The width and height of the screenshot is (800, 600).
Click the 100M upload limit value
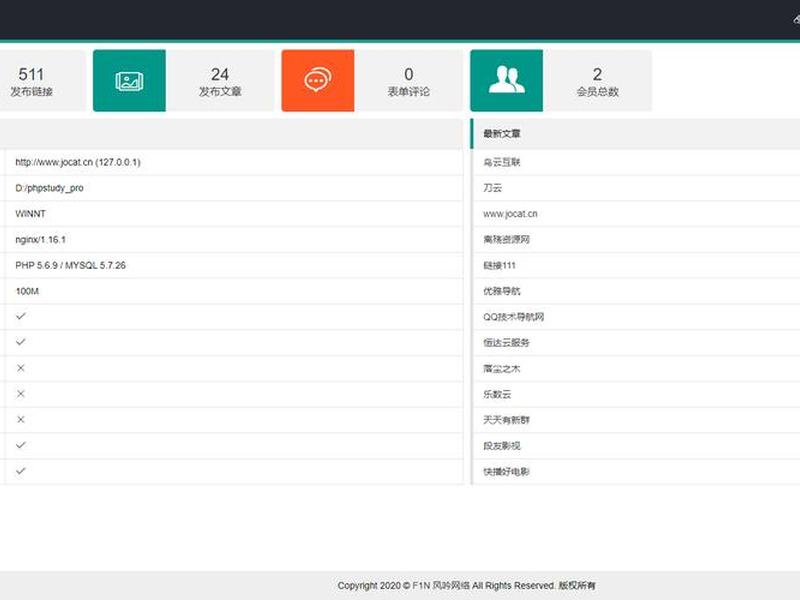[27, 291]
